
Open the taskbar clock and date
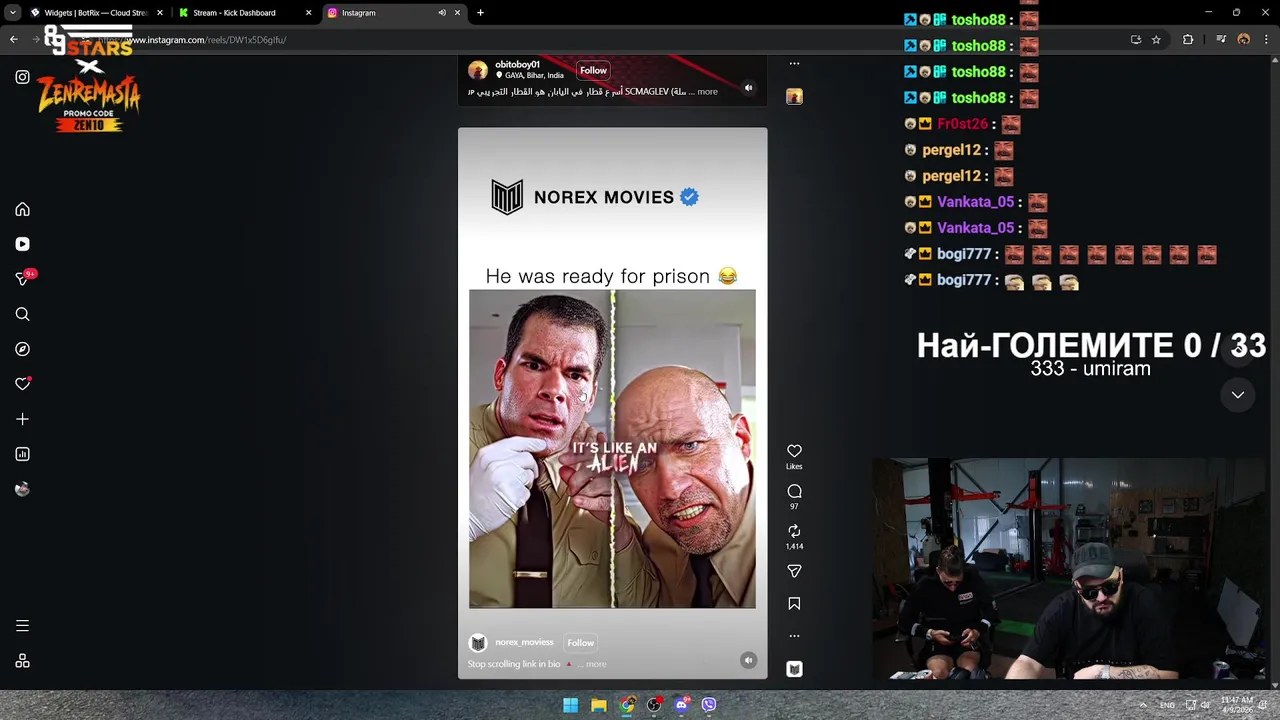(x=1237, y=705)
